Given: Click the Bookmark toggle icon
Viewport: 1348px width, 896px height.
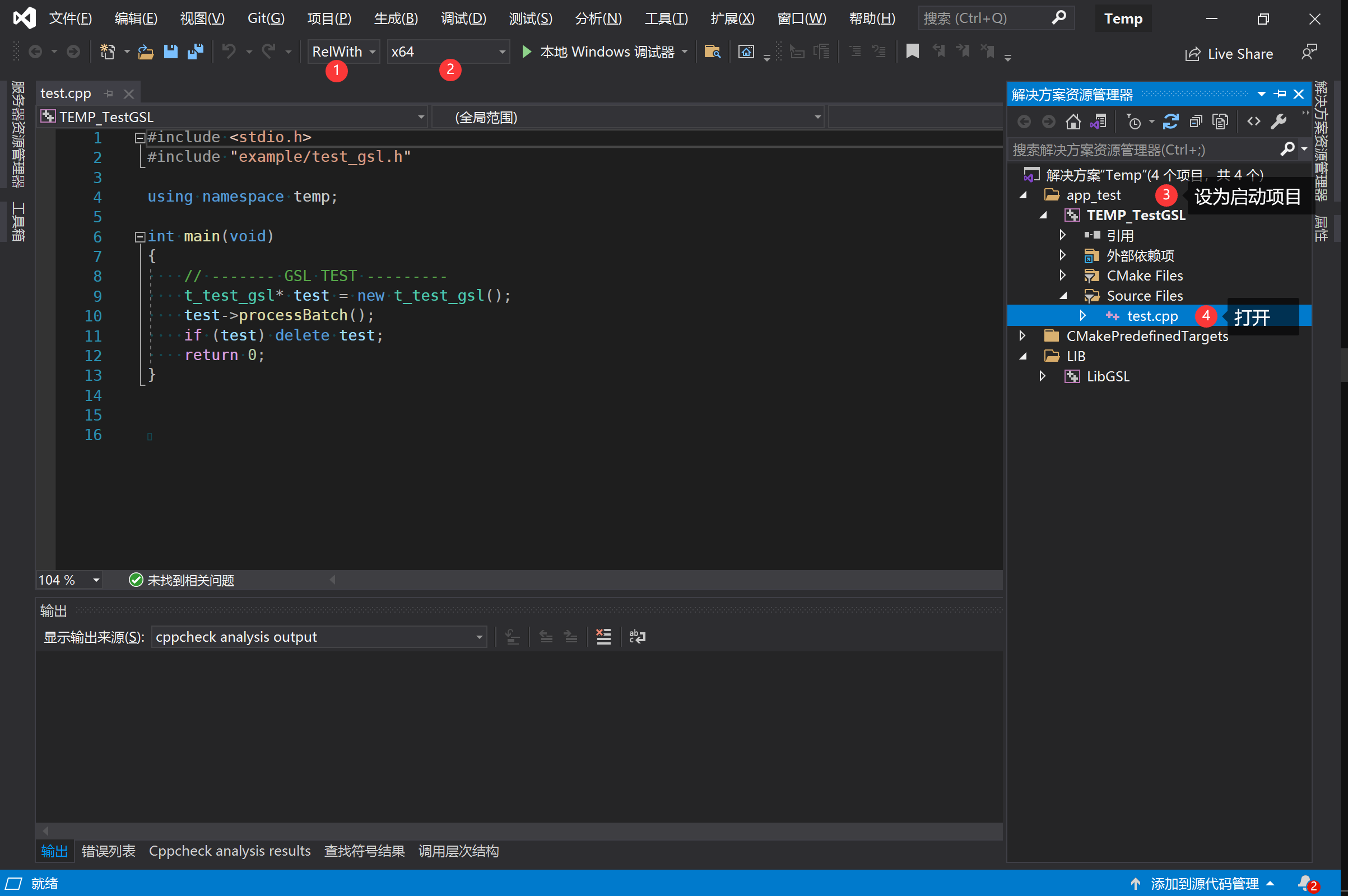Looking at the screenshot, I should coord(912,52).
